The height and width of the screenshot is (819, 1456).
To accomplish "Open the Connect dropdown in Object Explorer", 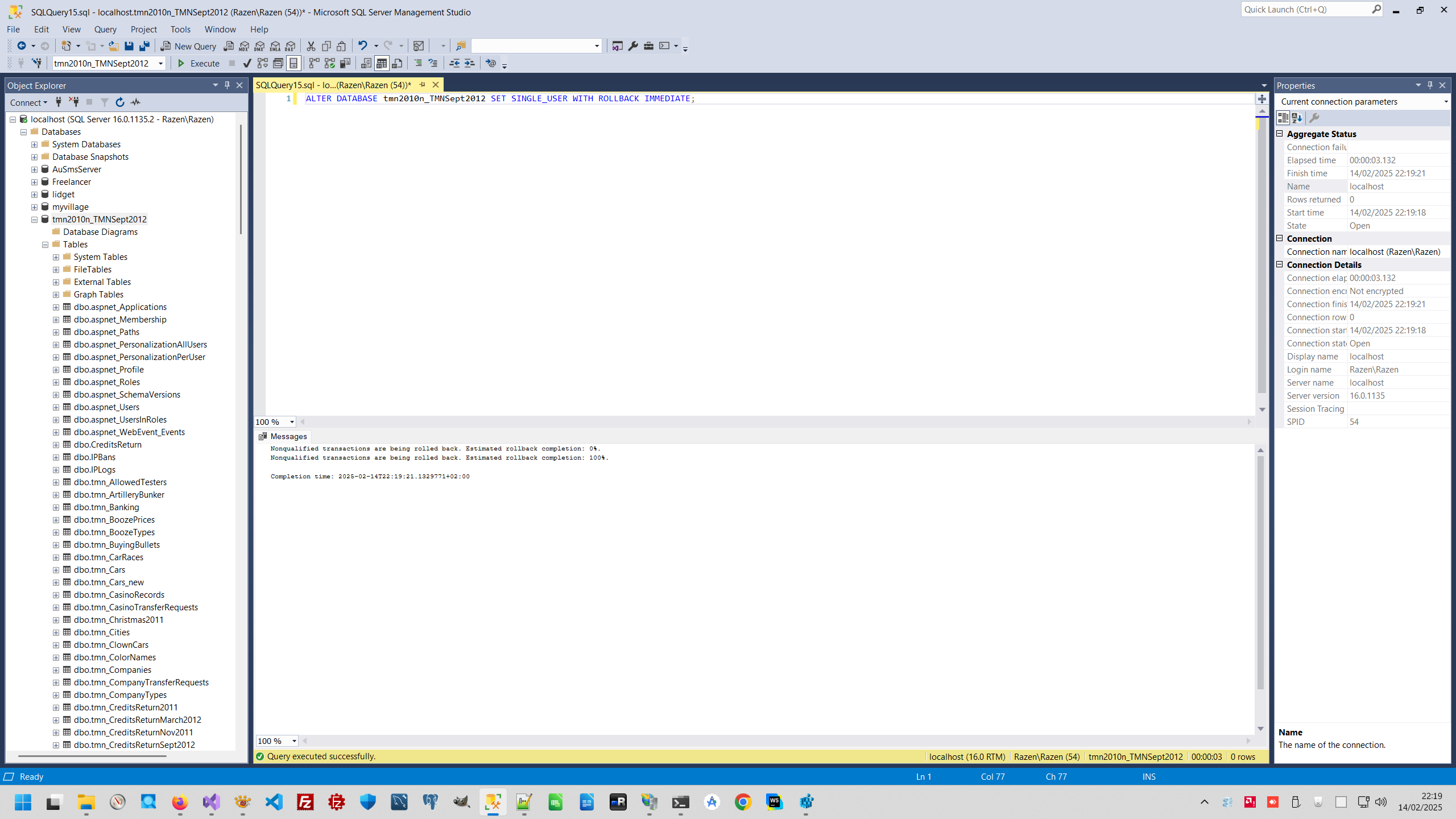I will pos(28,102).
